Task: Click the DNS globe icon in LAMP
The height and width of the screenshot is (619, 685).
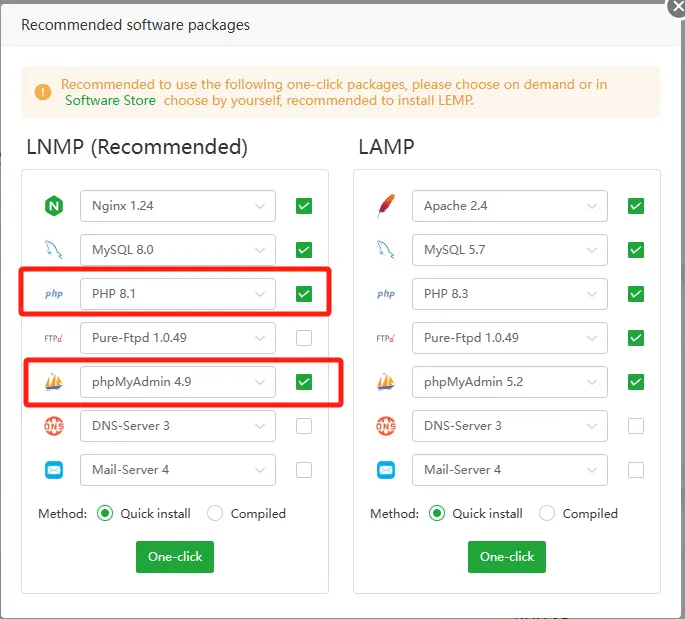Action: [386, 426]
